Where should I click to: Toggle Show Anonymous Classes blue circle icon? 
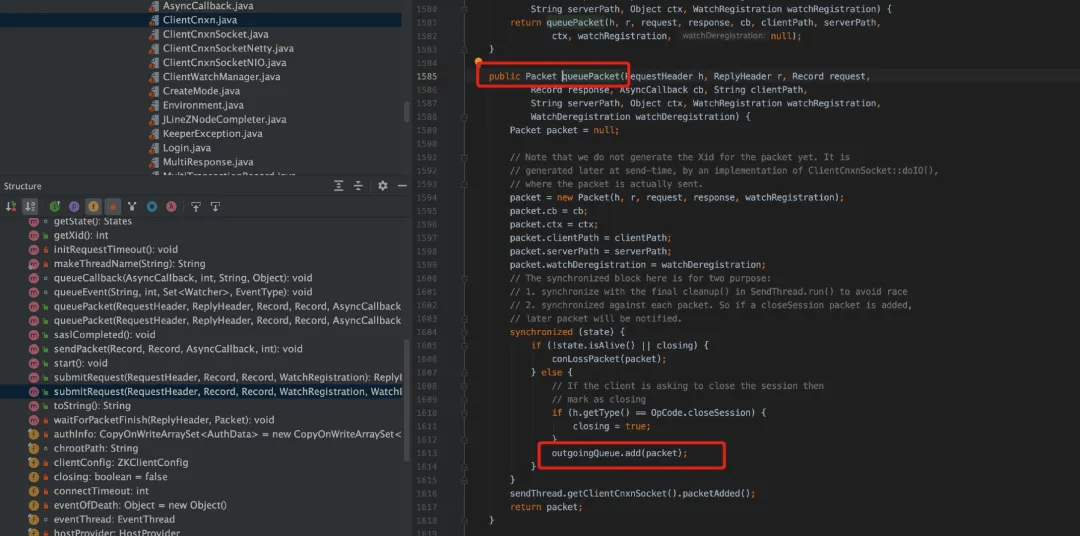(152, 206)
